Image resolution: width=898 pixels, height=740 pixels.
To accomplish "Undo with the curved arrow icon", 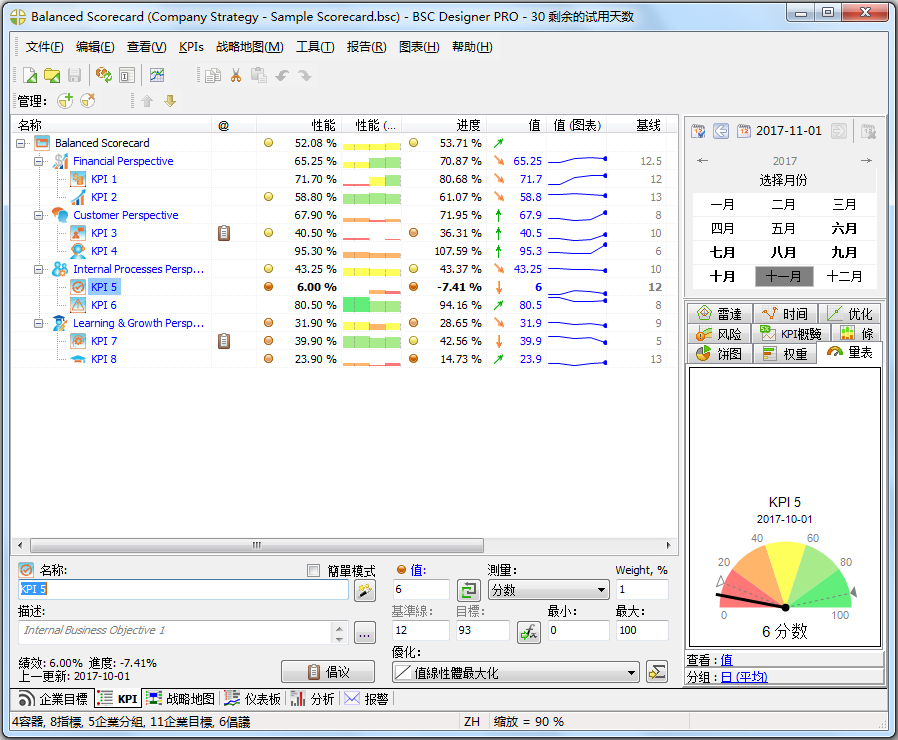I will tap(282, 75).
